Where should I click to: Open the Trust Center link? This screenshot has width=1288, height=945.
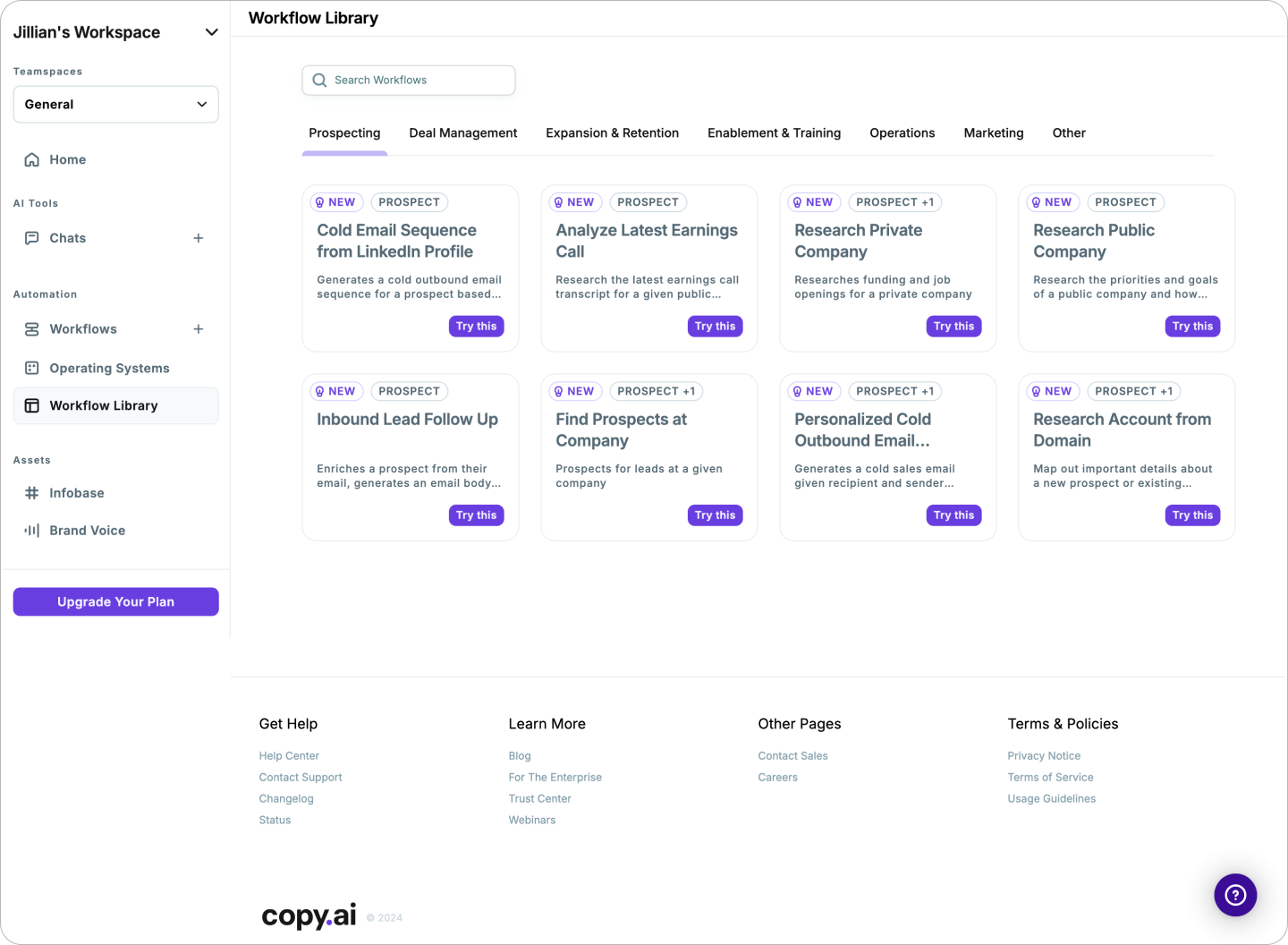tap(540, 799)
